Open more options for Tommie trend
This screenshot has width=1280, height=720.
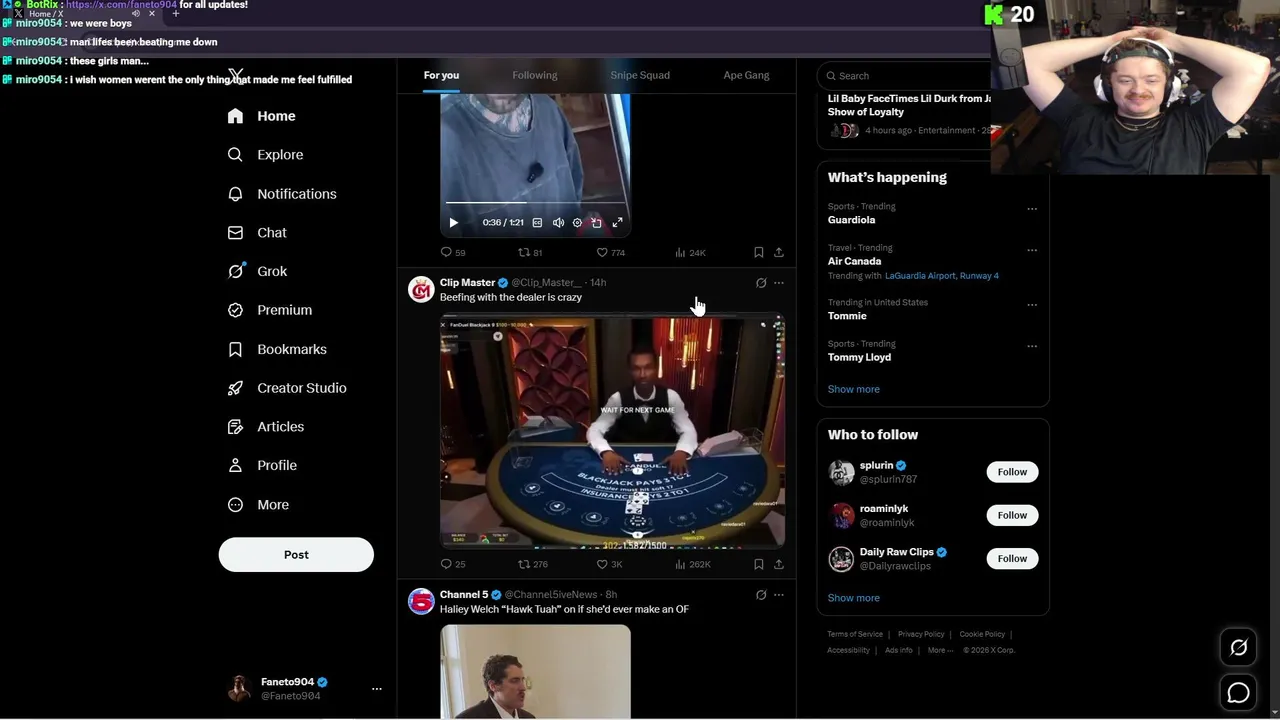(1032, 305)
